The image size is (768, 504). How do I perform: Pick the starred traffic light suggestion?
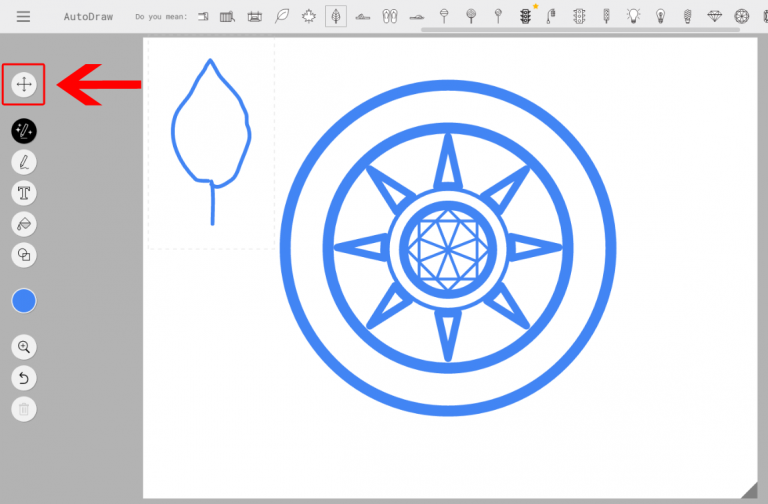[x=526, y=16]
